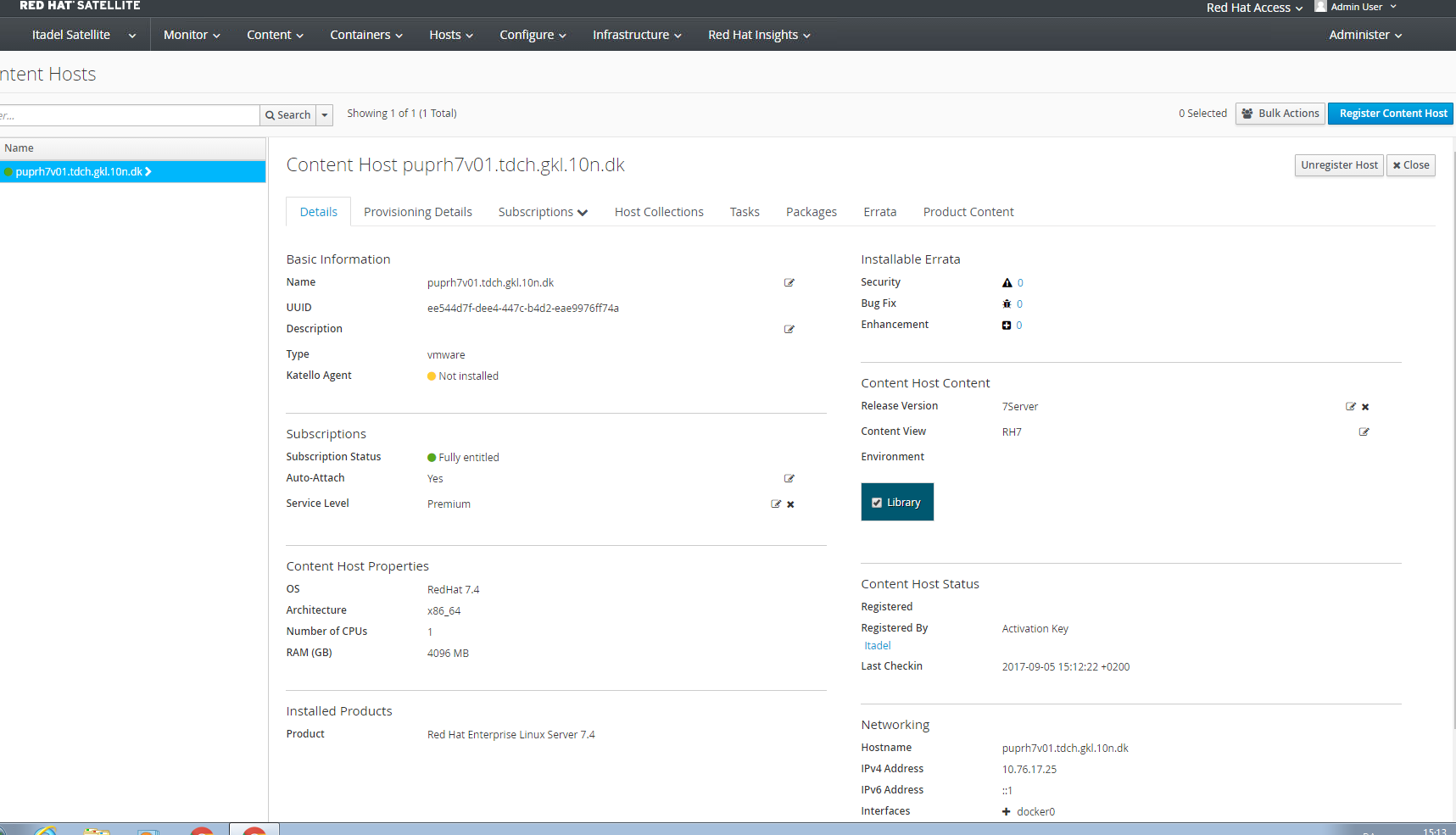Click the Premium service level value
The width and height of the screenshot is (1456, 835).
[449, 504]
